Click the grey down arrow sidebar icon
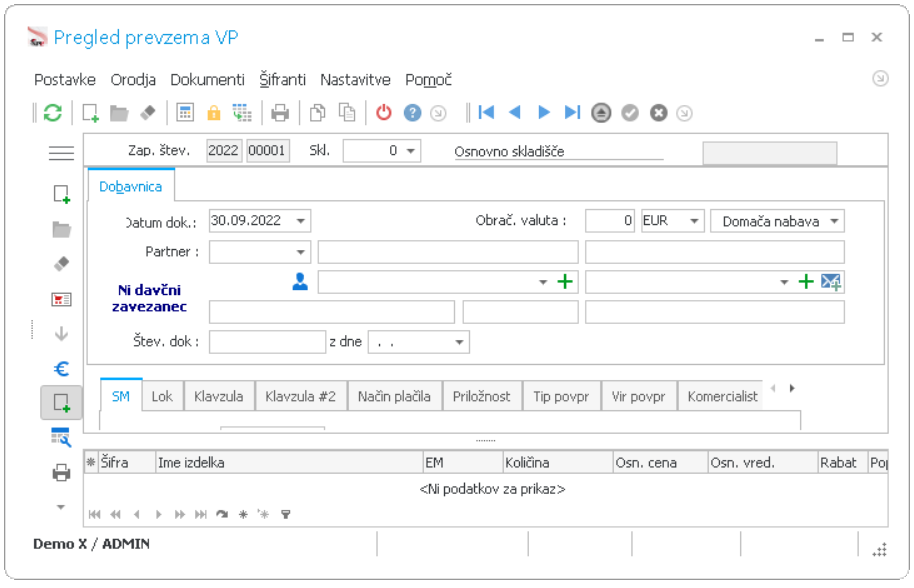The image size is (914, 588). [61, 334]
